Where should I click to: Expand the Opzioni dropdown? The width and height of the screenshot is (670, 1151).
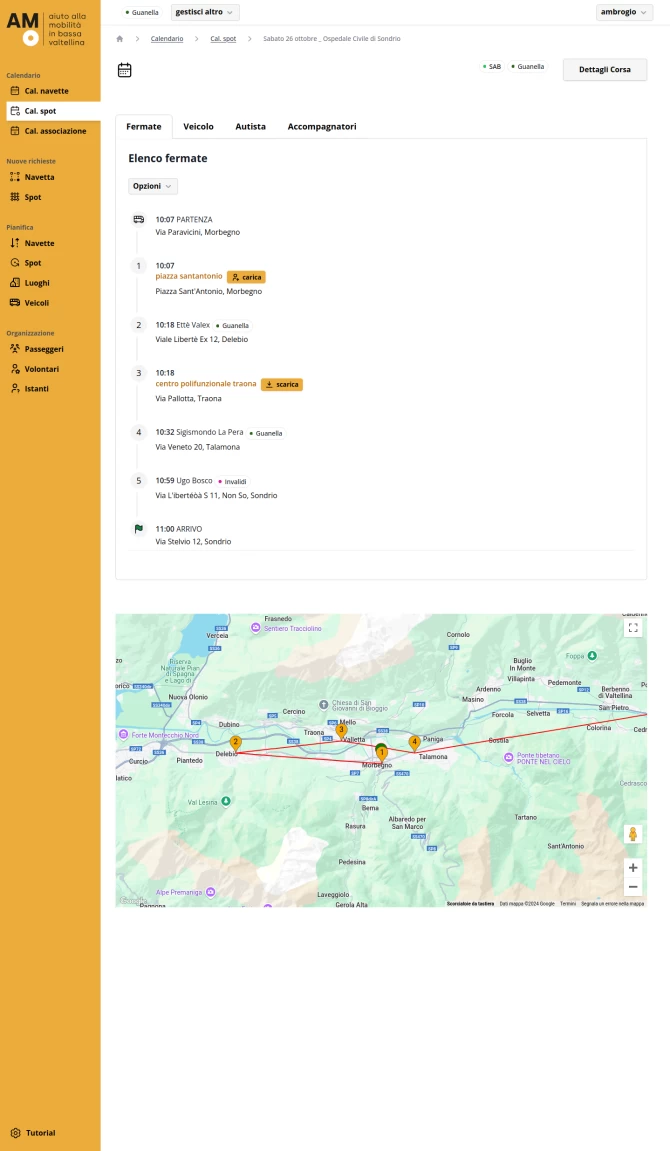[x=153, y=186]
